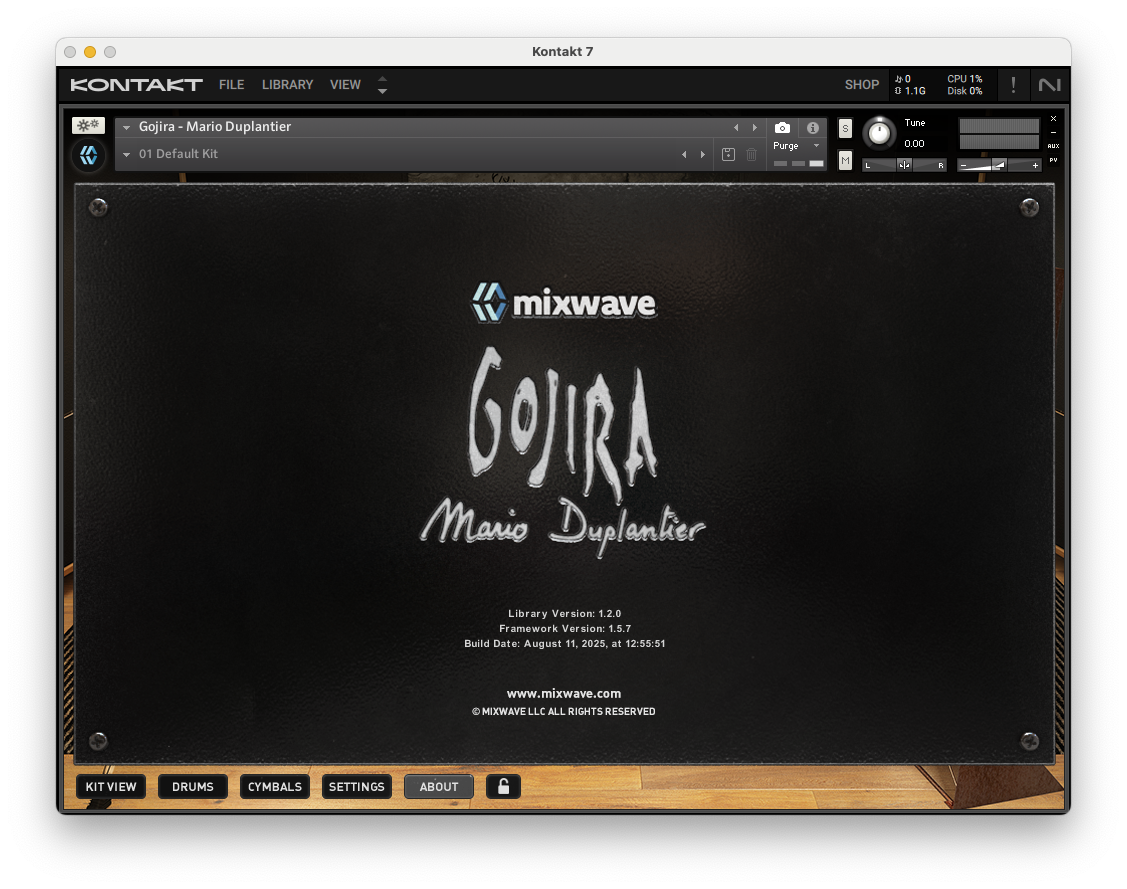Open the instrument info icon
1127x889 pixels.
tap(812, 128)
